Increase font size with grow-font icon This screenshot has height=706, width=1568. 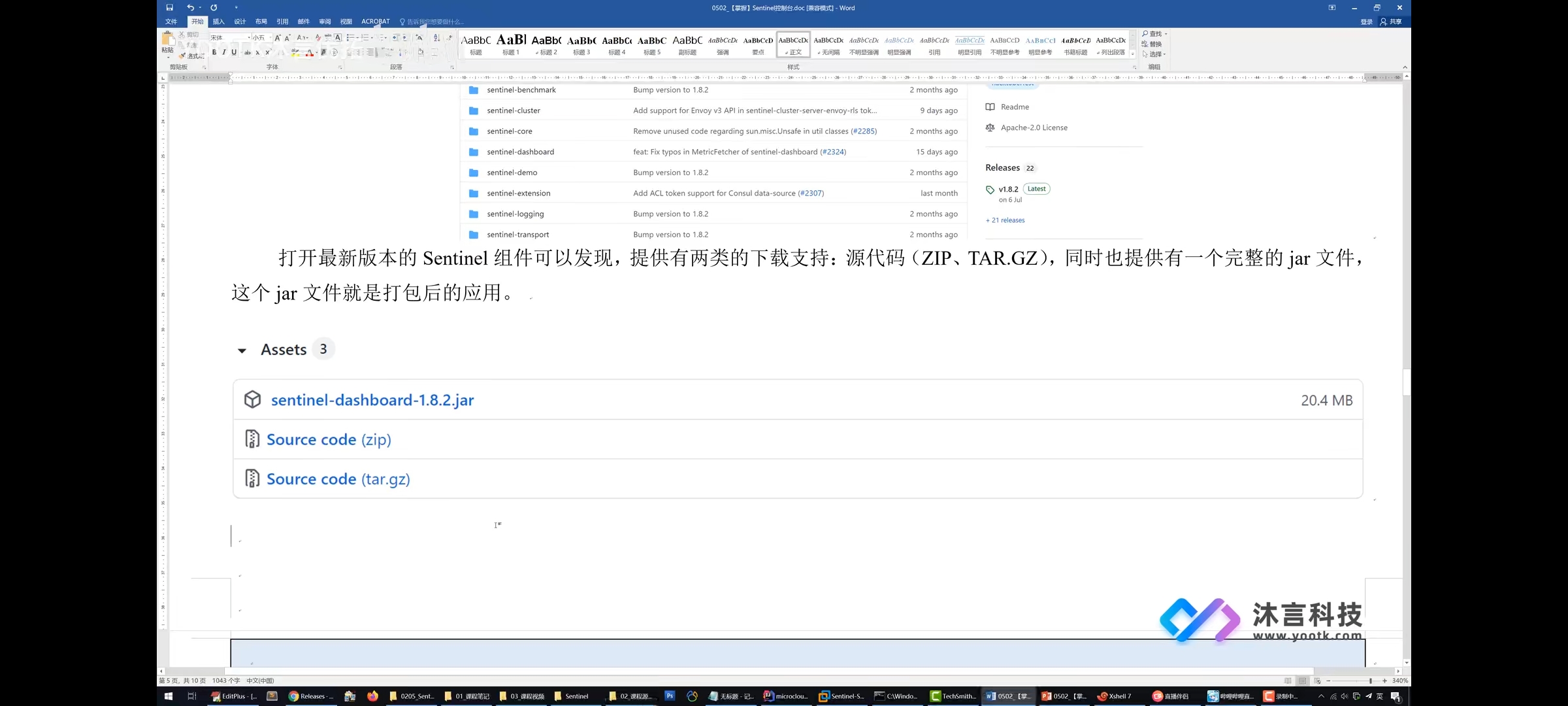[278, 38]
